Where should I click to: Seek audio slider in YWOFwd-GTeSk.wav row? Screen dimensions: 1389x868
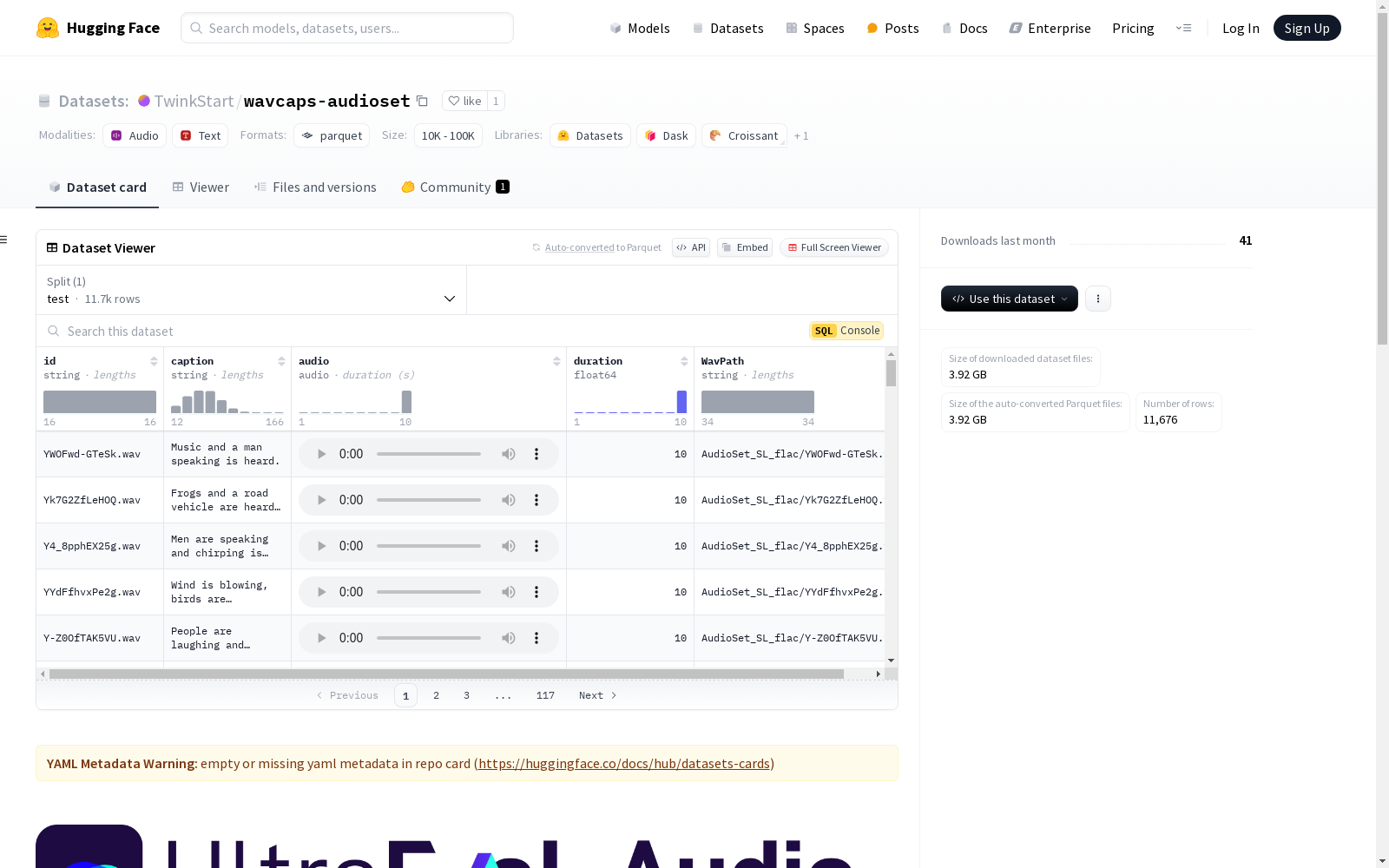(429, 454)
